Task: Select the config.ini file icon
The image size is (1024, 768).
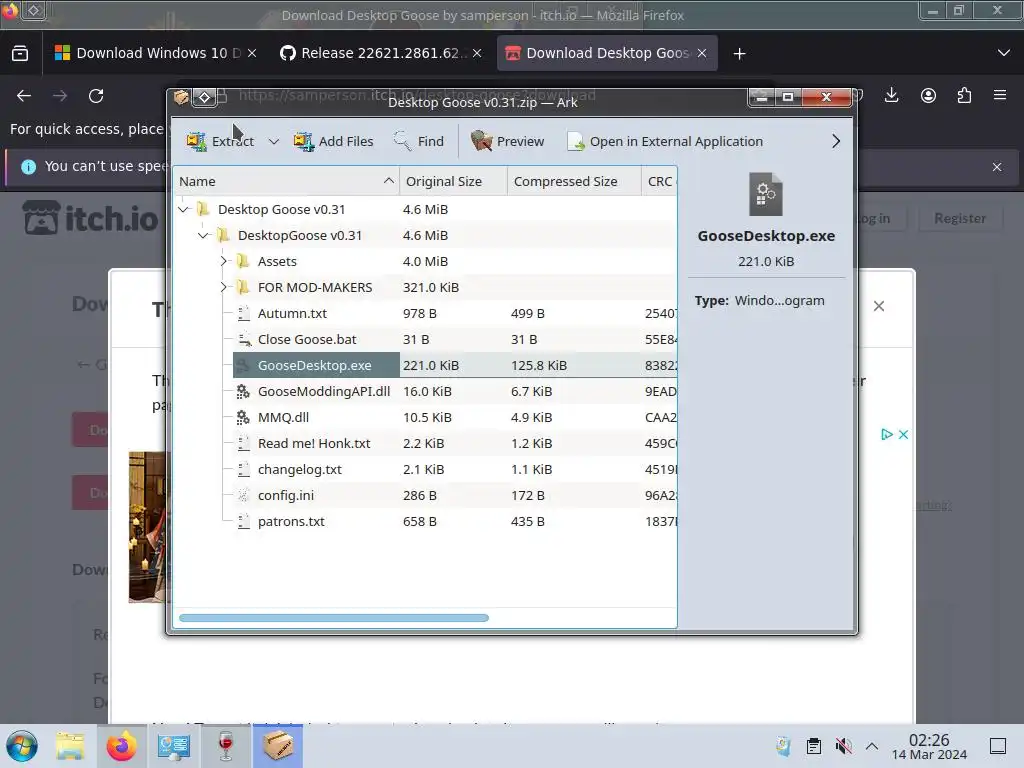Action: 244,495
